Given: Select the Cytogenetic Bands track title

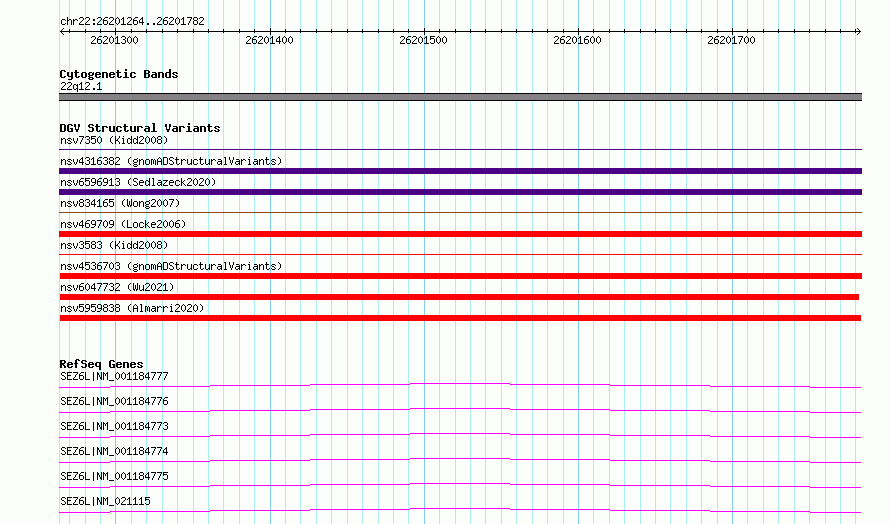Looking at the screenshot, I should tap(119, 74).
